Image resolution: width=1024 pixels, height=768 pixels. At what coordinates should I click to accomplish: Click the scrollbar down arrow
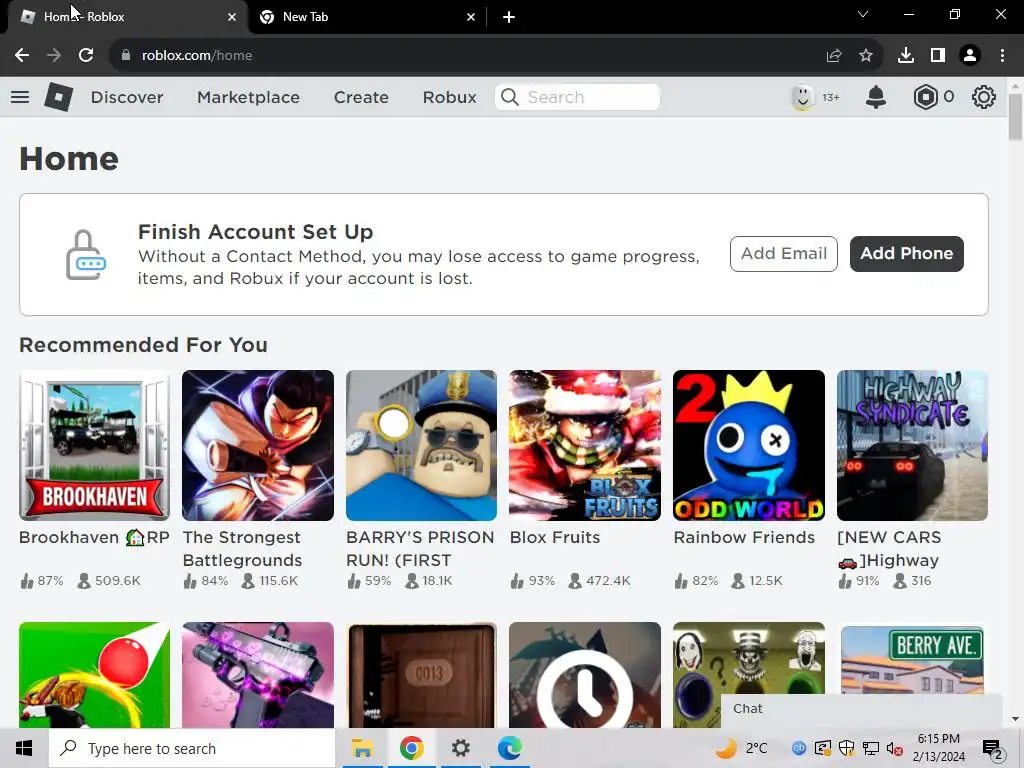[x=1015, y=719]
